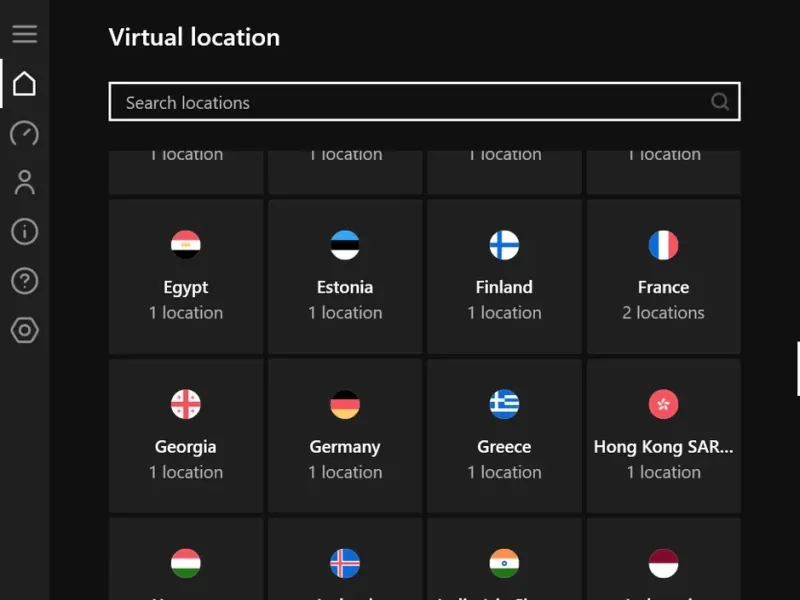The height and width of the screenshot is (600, 800).
Task: Click "1 location" under Georgia
Action: coord(186,472)
